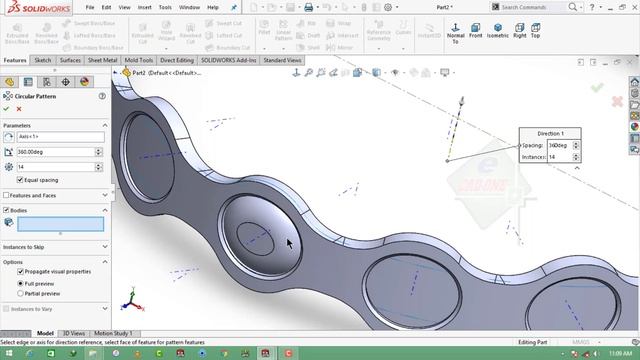Open Appearances color ball icon in task pane
Screen dimensions: 640x360
point(635,127)
